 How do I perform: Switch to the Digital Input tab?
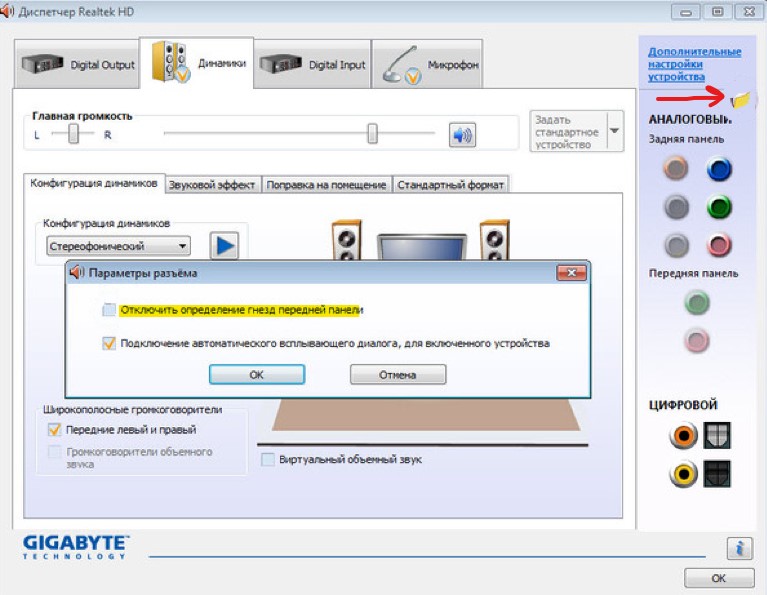click(312, 64)
